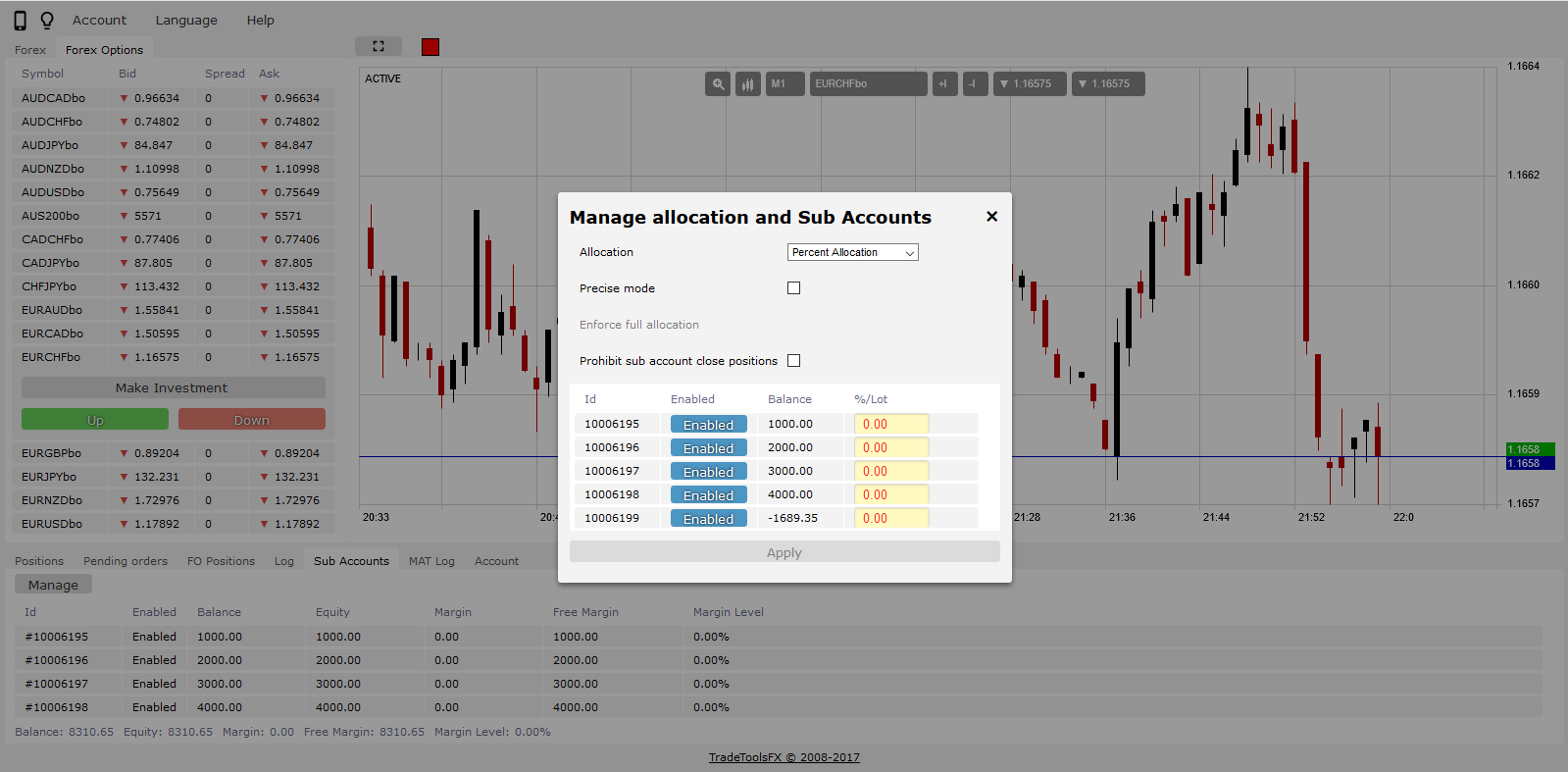Check Prohibit sub account close positions

pos(793,361)
